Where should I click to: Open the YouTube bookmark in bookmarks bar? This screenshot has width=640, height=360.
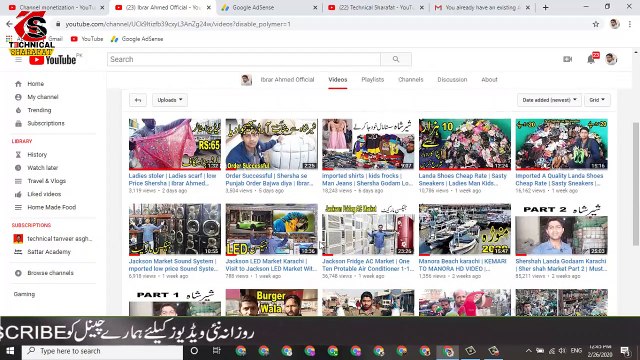pos(87,39)
